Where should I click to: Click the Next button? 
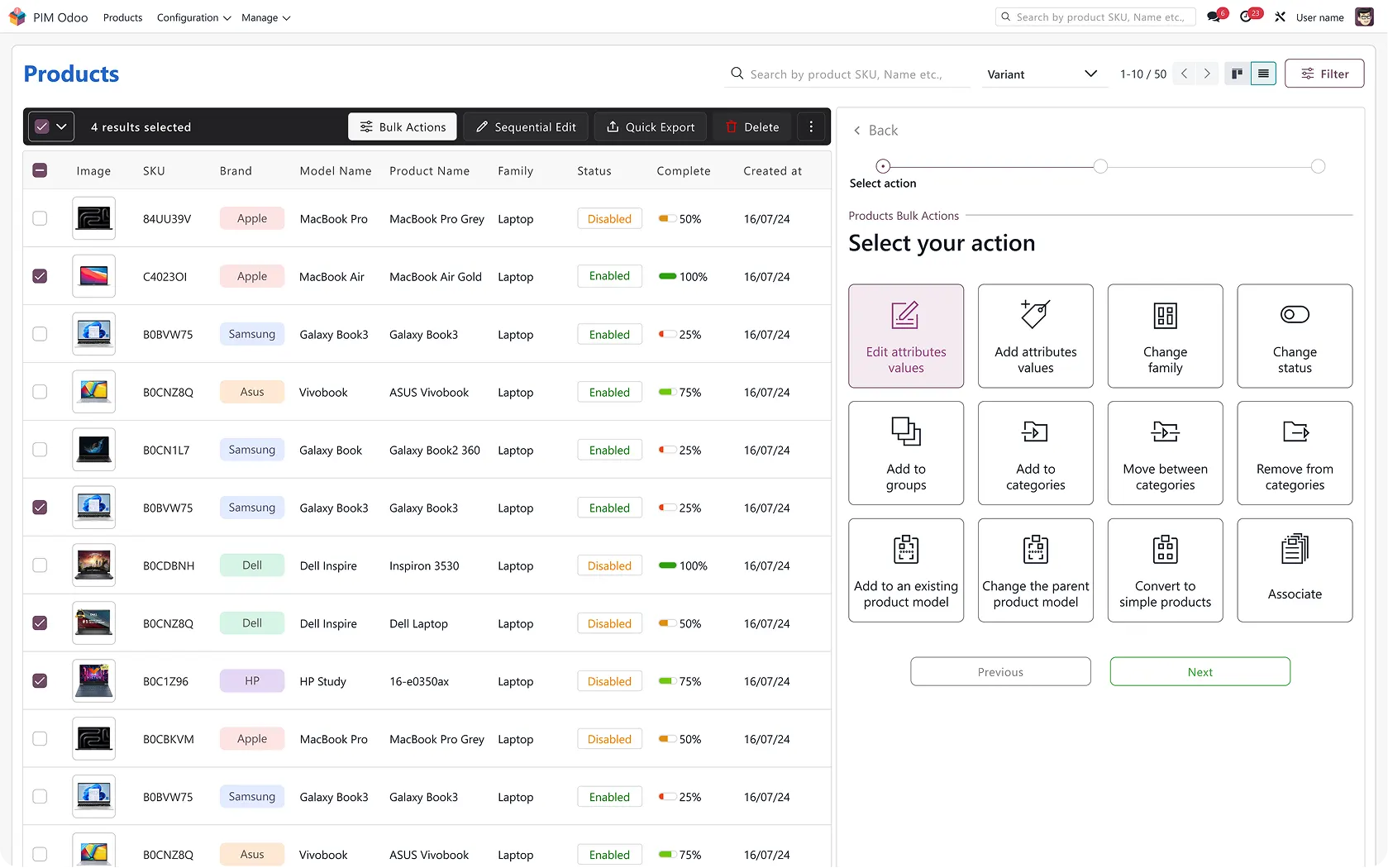pos(1199,671)
